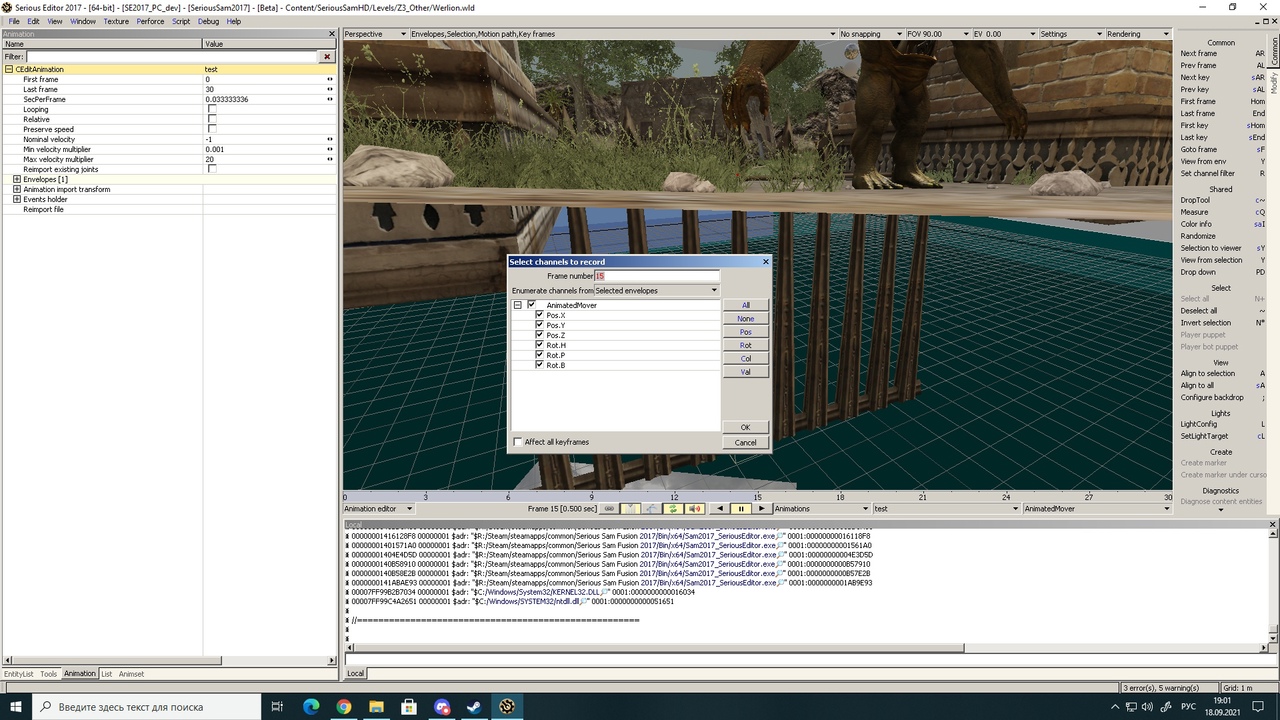Uncheck the Rot.H channel

(540, 345)
